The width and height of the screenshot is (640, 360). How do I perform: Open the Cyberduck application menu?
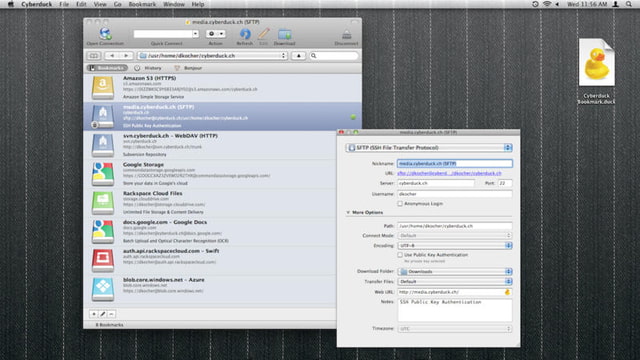pos(37,4)
